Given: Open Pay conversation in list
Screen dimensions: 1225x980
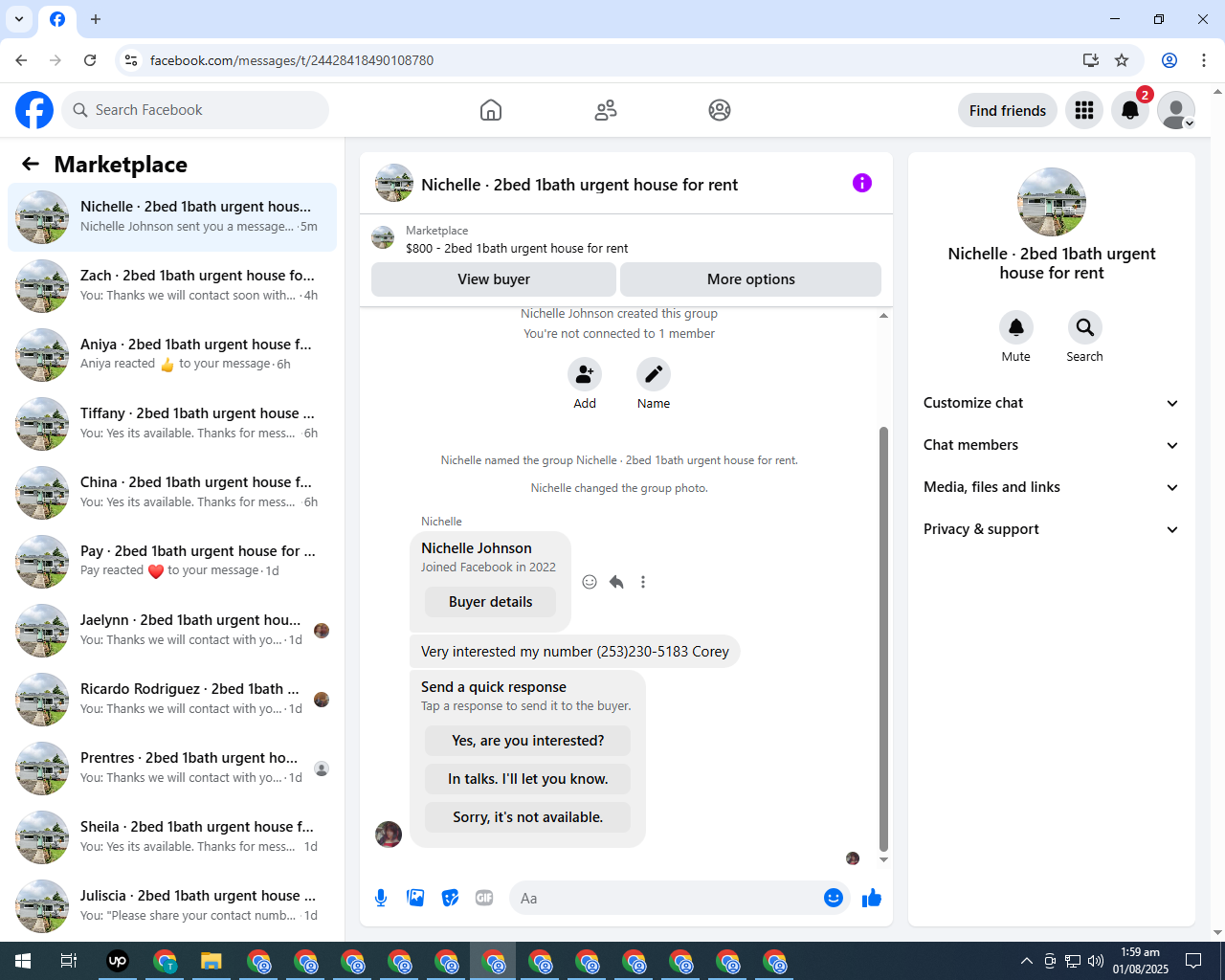Looking at the screenshot, I should click(x=172, y=562).
